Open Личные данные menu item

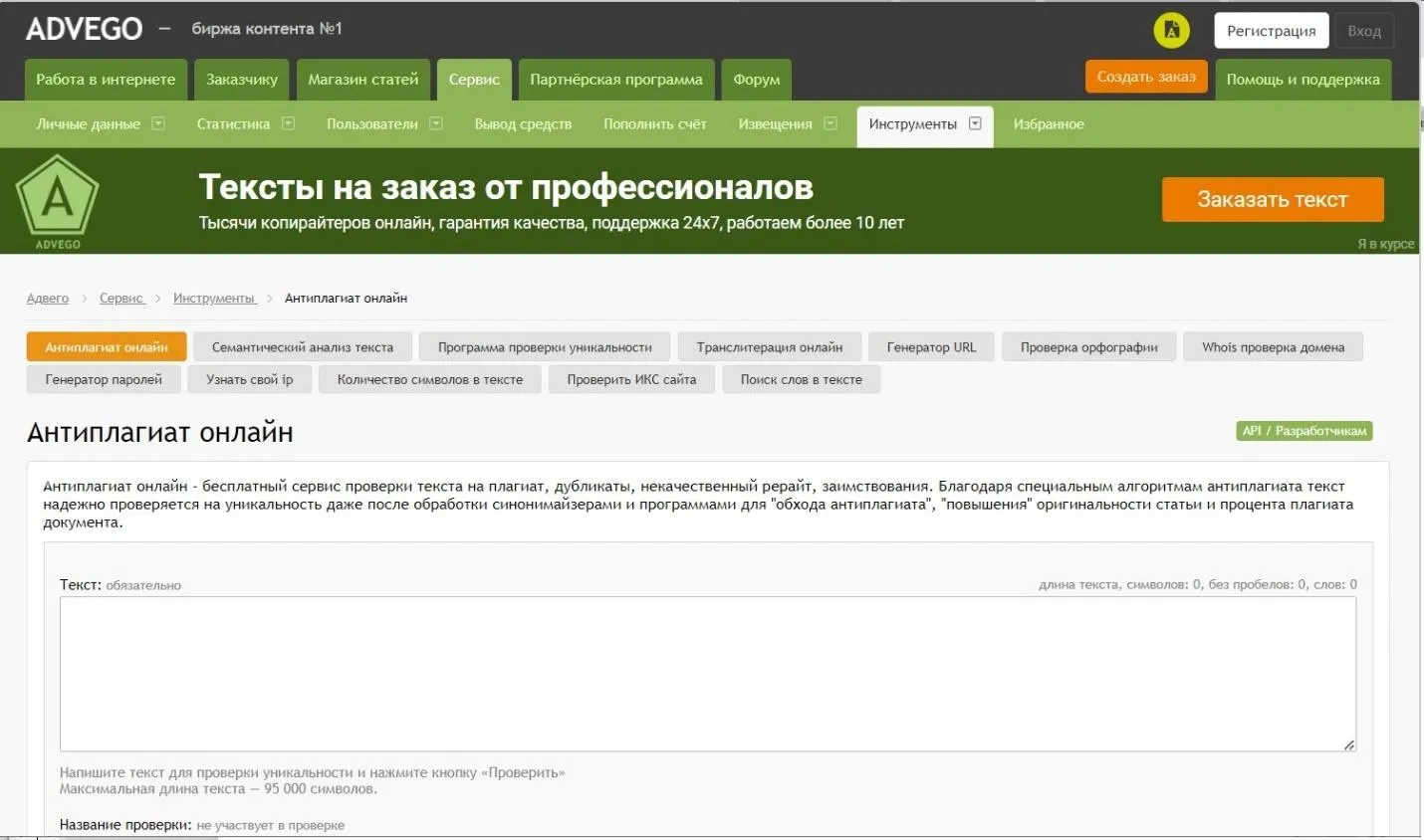click(x=89, y=124)
